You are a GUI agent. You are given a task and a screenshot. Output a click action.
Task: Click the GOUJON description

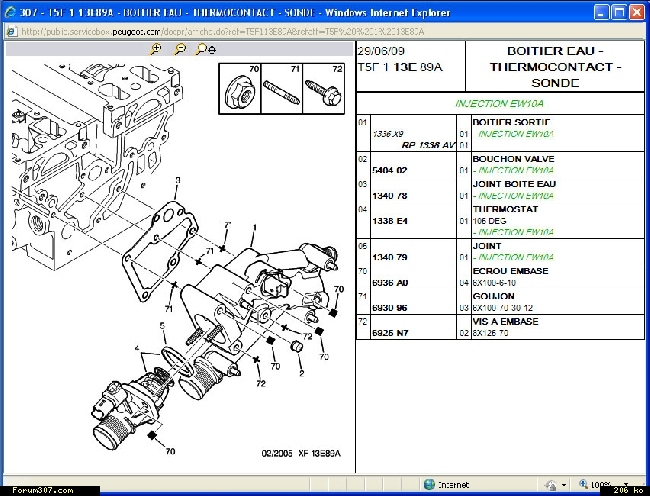click(494, 296)
